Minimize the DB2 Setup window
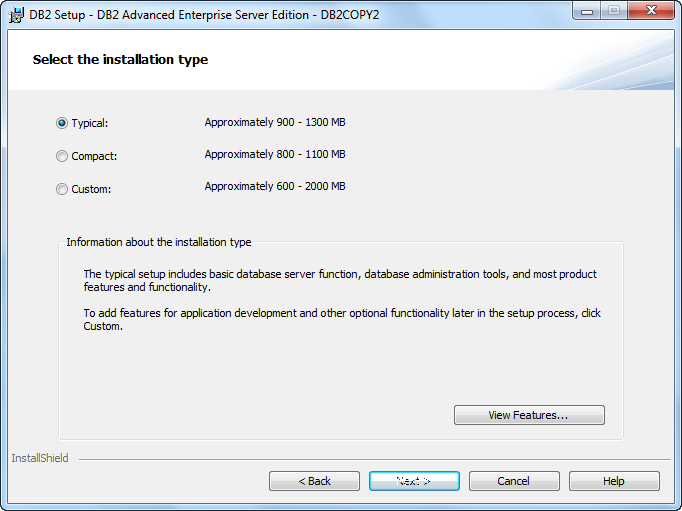This screenshot has height=511, width=682. (587, 10)
